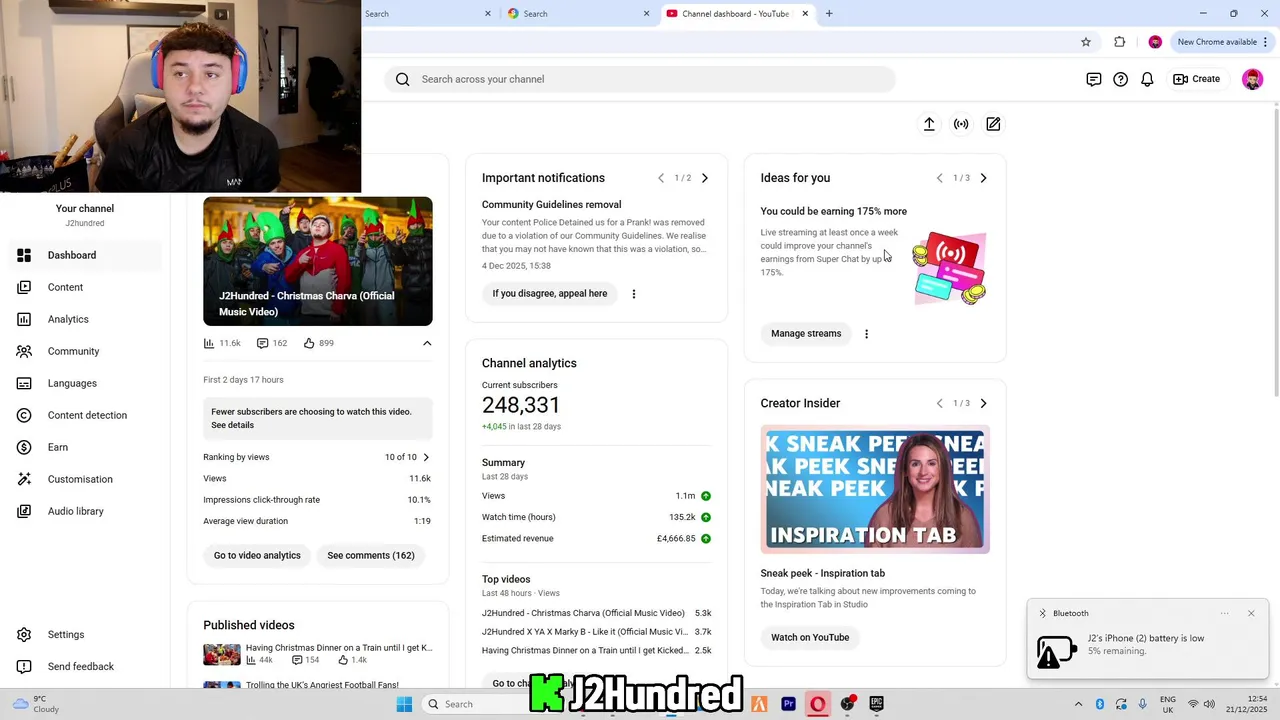1280x720 pixels.
Task: Click the Manage streams button
Action: pyautogui.click(x=806, y=333)
